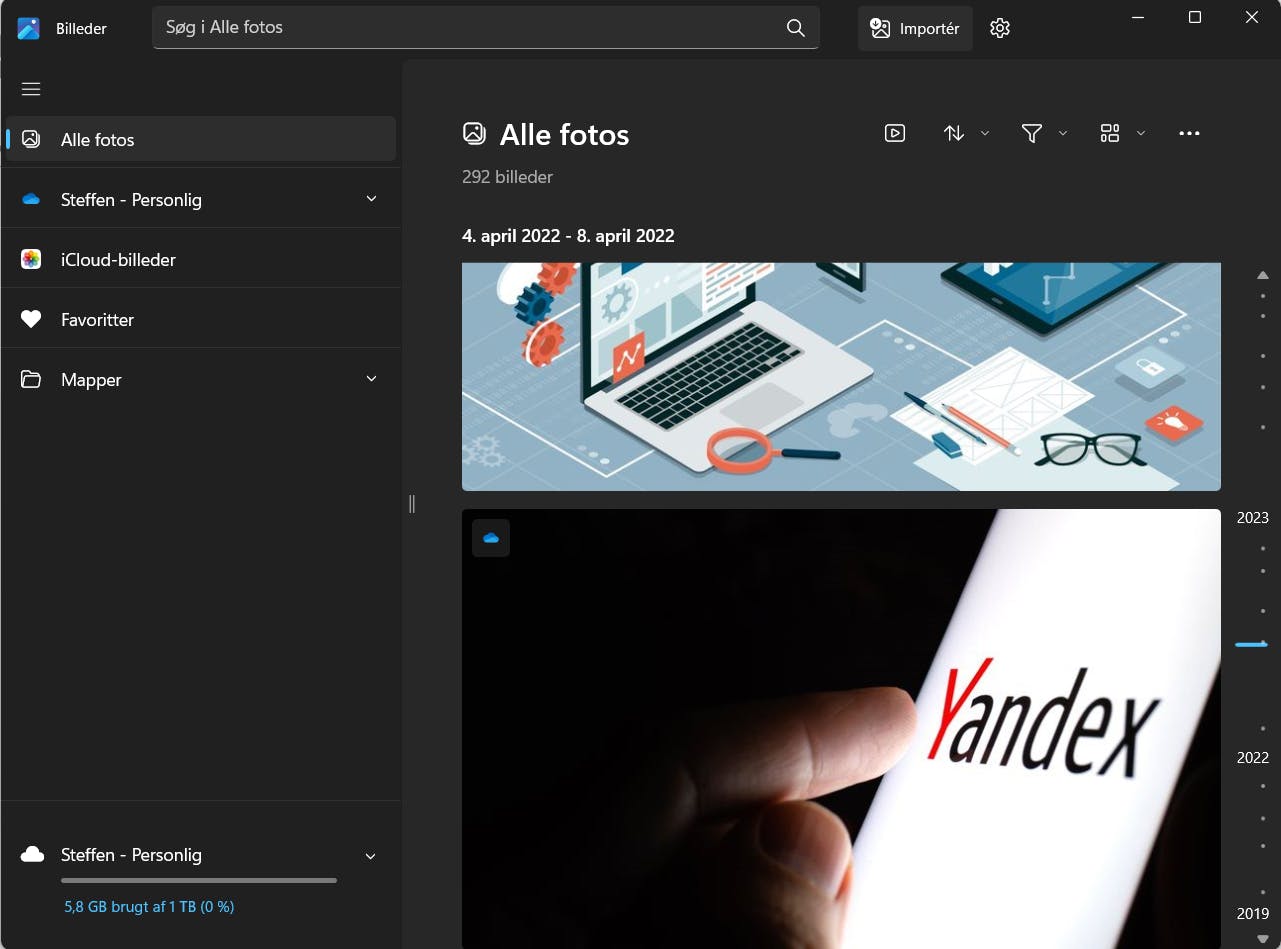Click the Importér button
The image size is (1281, 949).
(915, 28)
